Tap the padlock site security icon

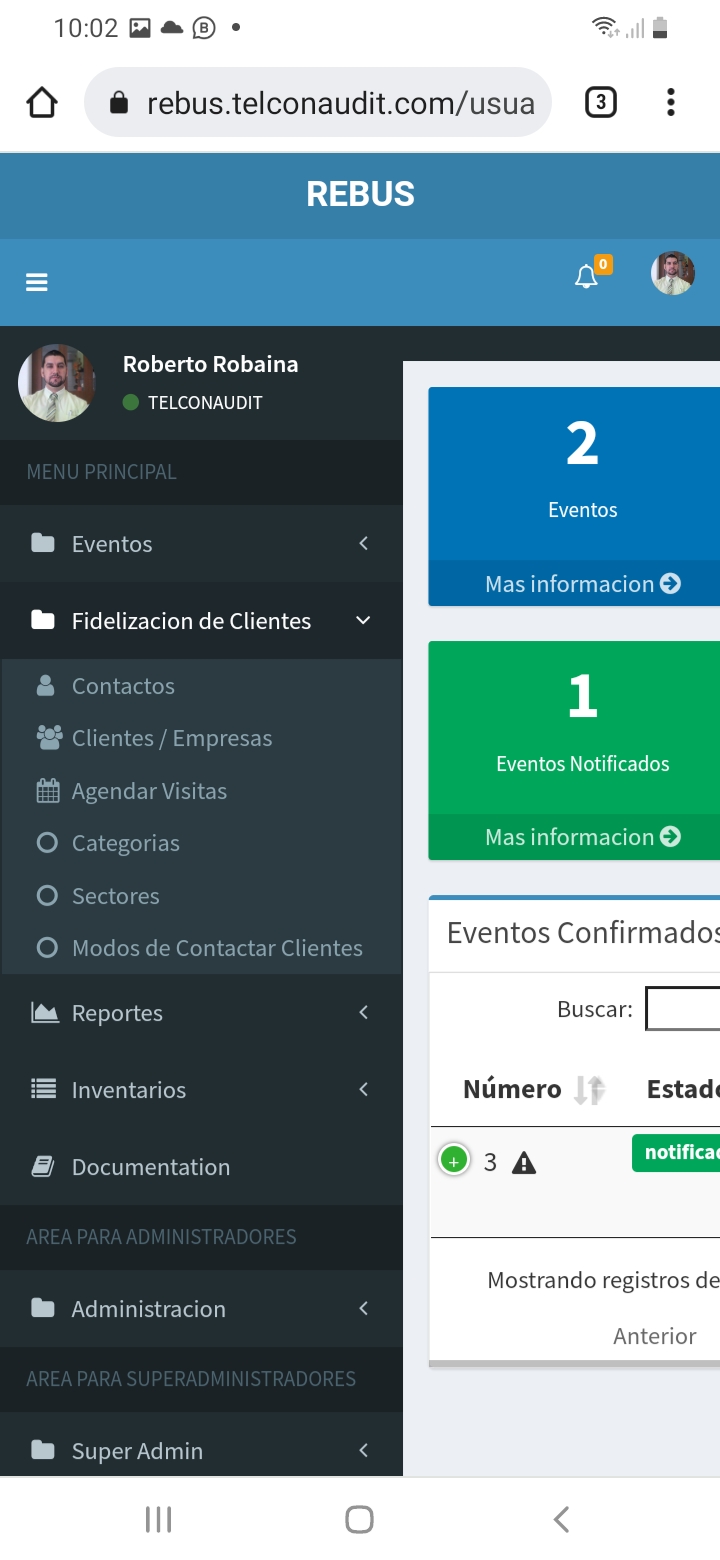119,102
